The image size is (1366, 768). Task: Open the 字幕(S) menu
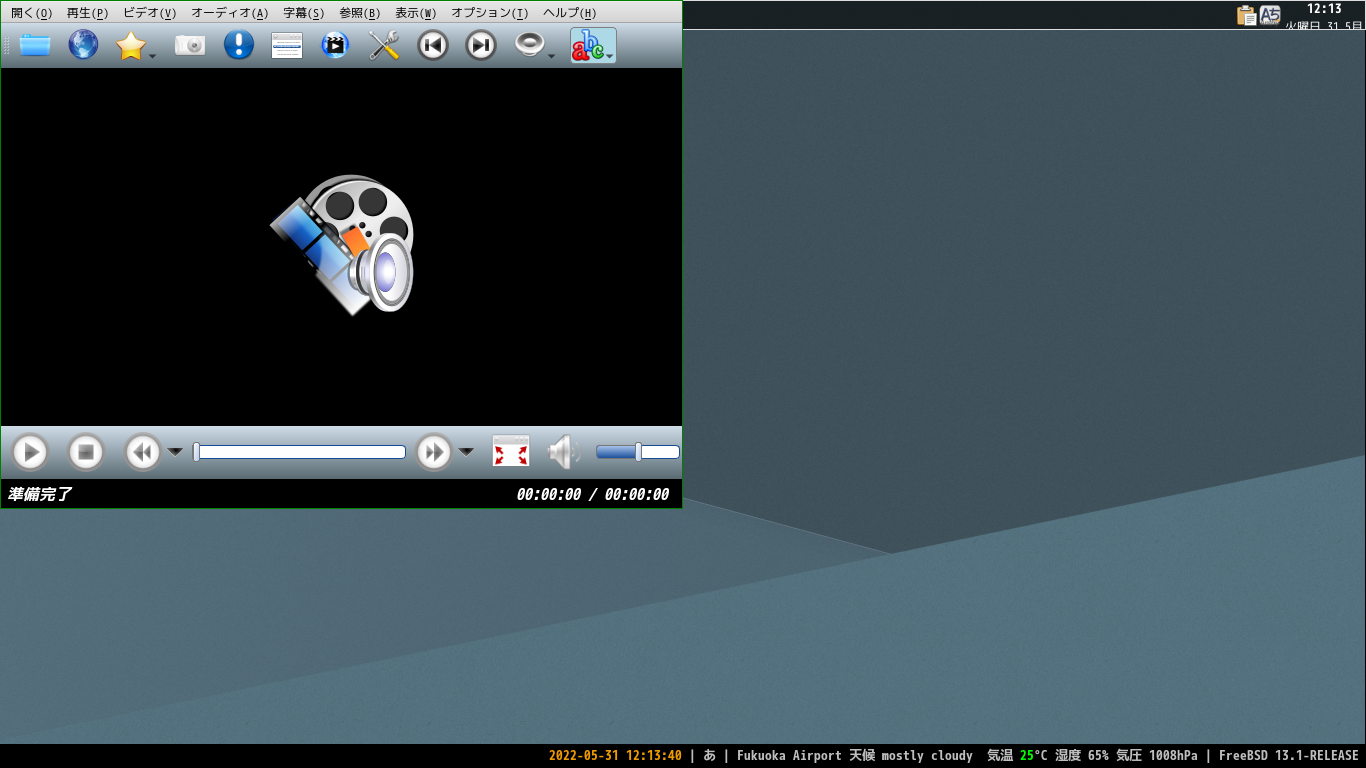(303, 13)
